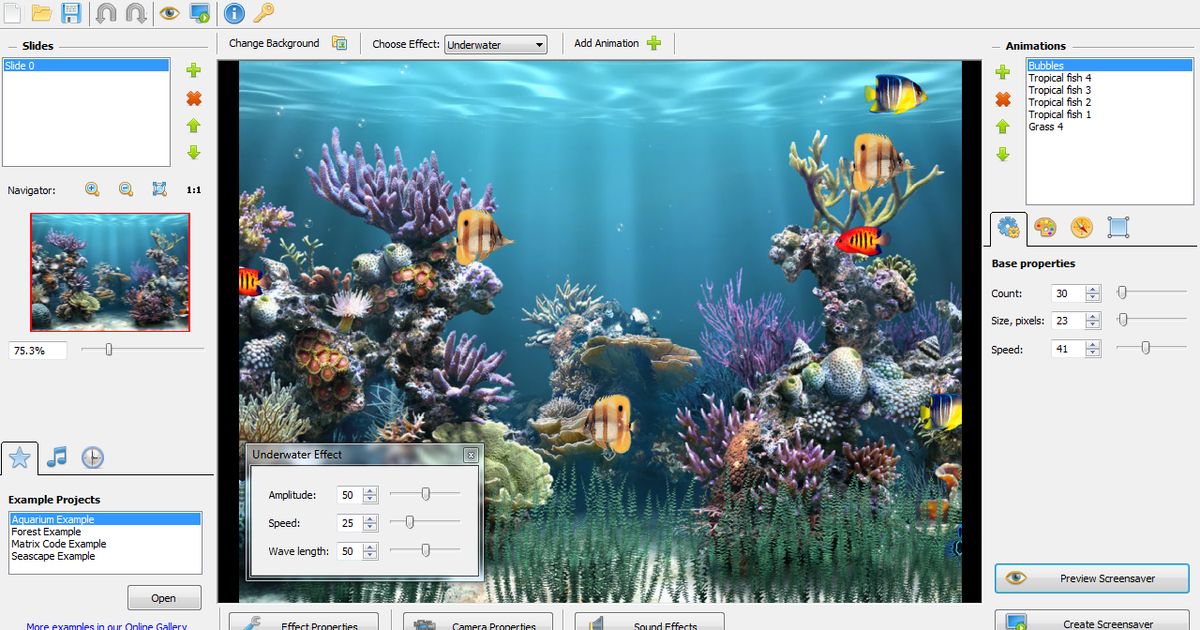Close the Underwater Effect popup
The image size is (1200, 630).
pos(471,454)
